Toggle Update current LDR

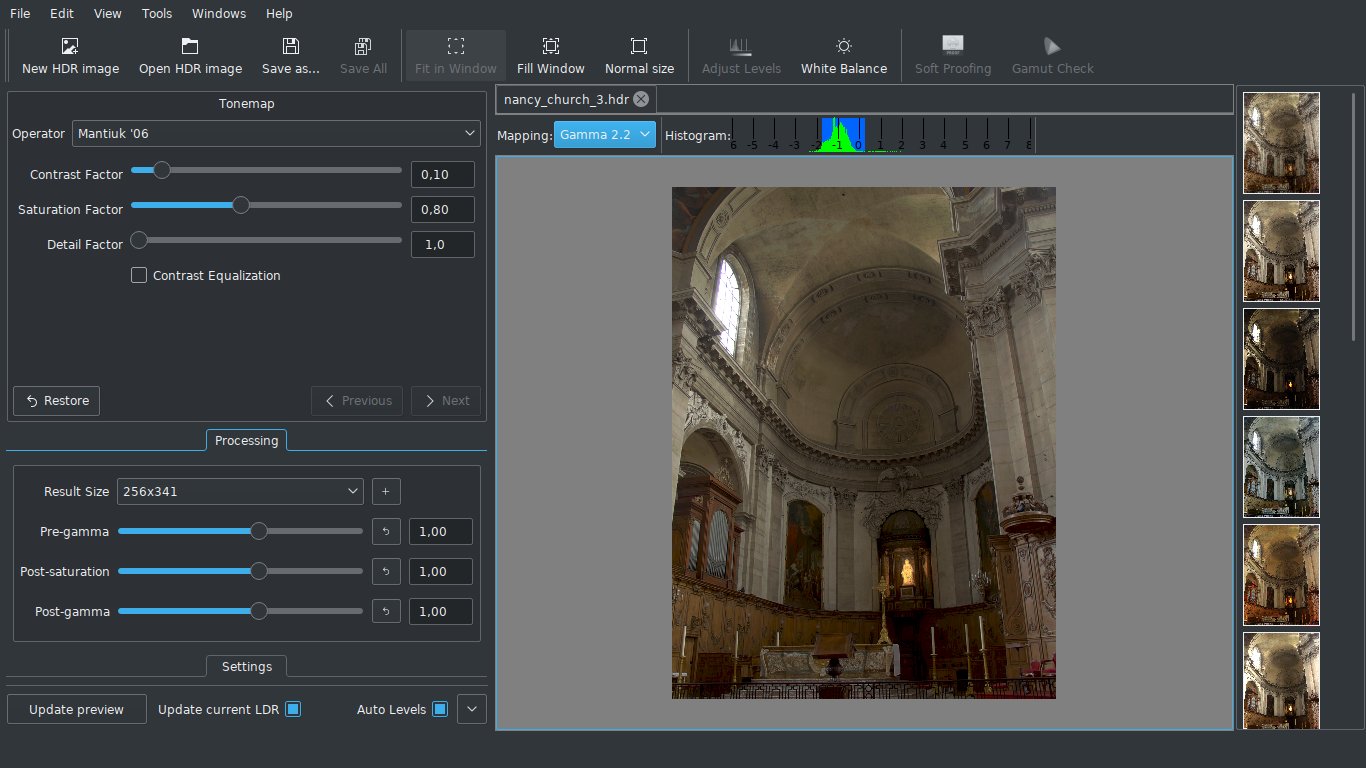point(293,708)
